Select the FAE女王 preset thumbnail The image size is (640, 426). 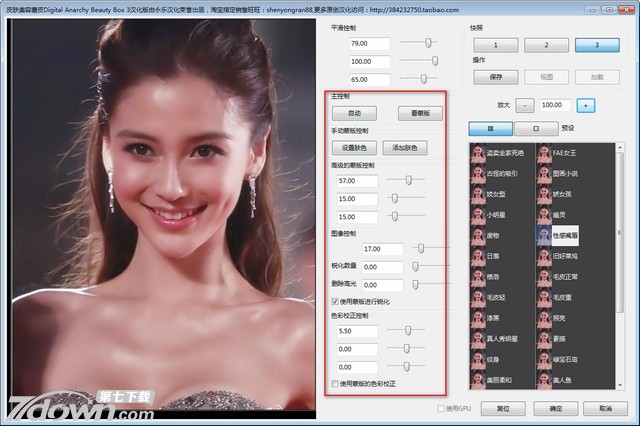coord(543,152)
